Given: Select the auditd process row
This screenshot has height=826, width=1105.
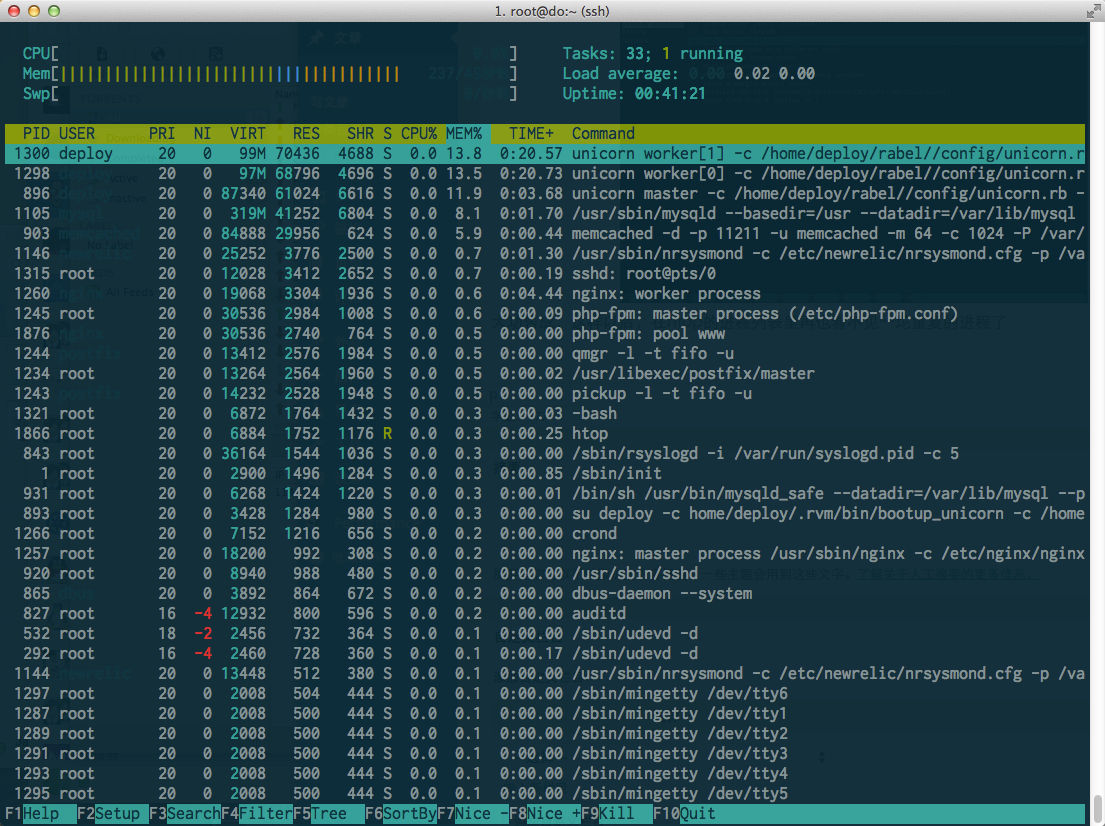Looking at the screenshot, I should (x=545, y=613).
